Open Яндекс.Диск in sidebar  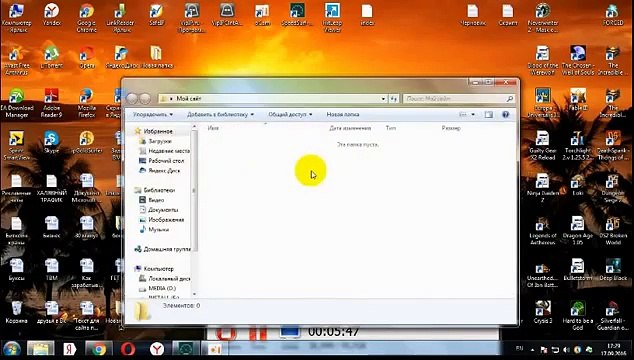point(164,171)
